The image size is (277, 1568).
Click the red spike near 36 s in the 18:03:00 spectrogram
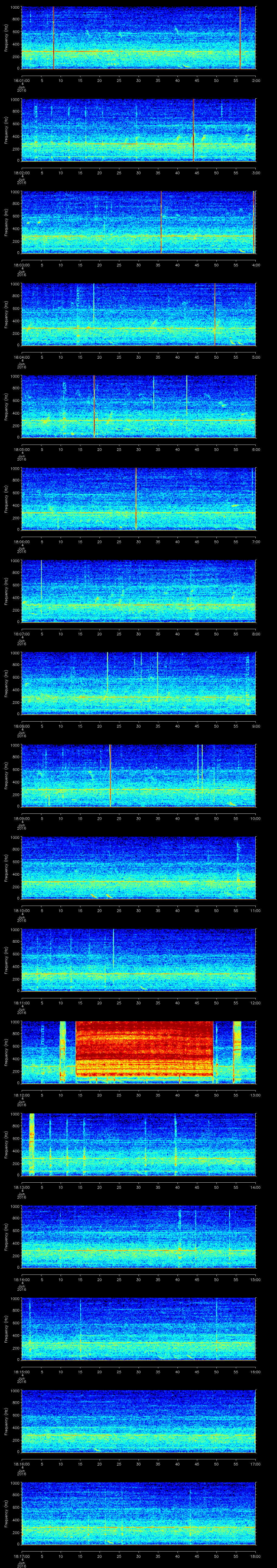tap(161, 222)
